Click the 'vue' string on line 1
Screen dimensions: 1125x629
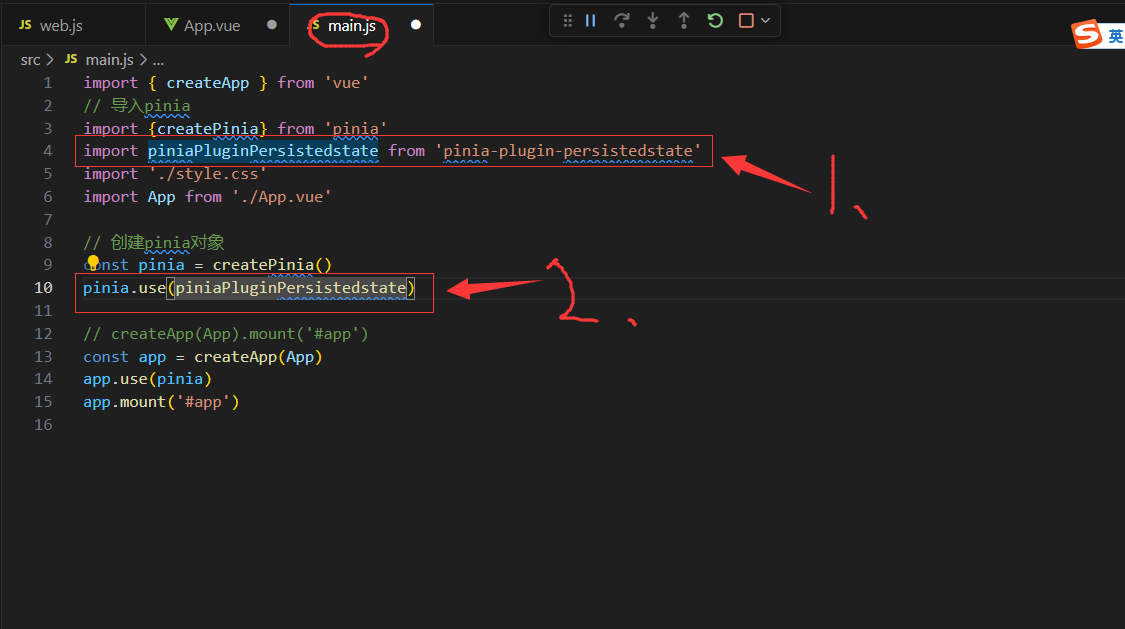coord(346,83)
